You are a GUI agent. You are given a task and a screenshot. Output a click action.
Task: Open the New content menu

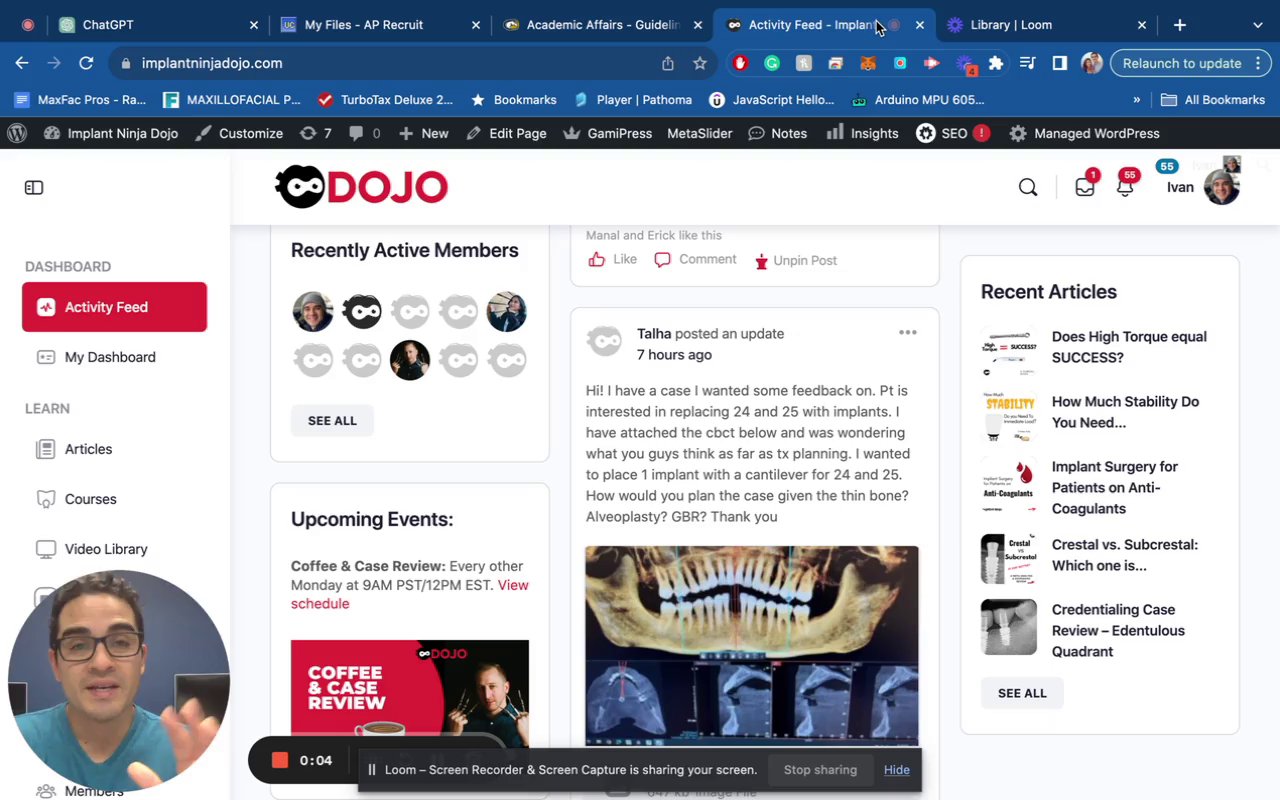point(423,133)
